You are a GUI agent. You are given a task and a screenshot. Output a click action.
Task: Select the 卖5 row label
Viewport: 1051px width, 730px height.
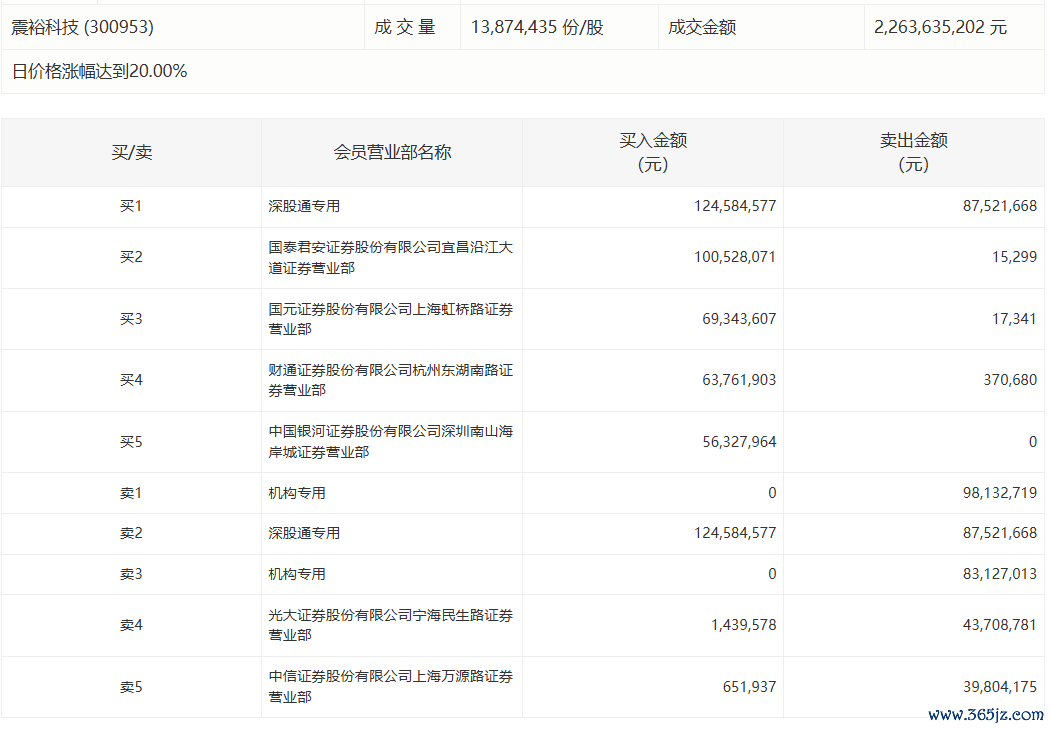[x=131, y=687]
